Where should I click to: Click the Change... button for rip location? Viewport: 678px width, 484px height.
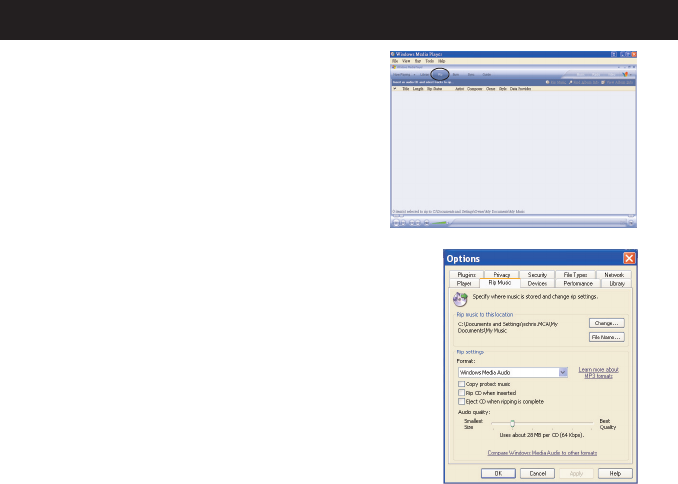coord(607,323)
